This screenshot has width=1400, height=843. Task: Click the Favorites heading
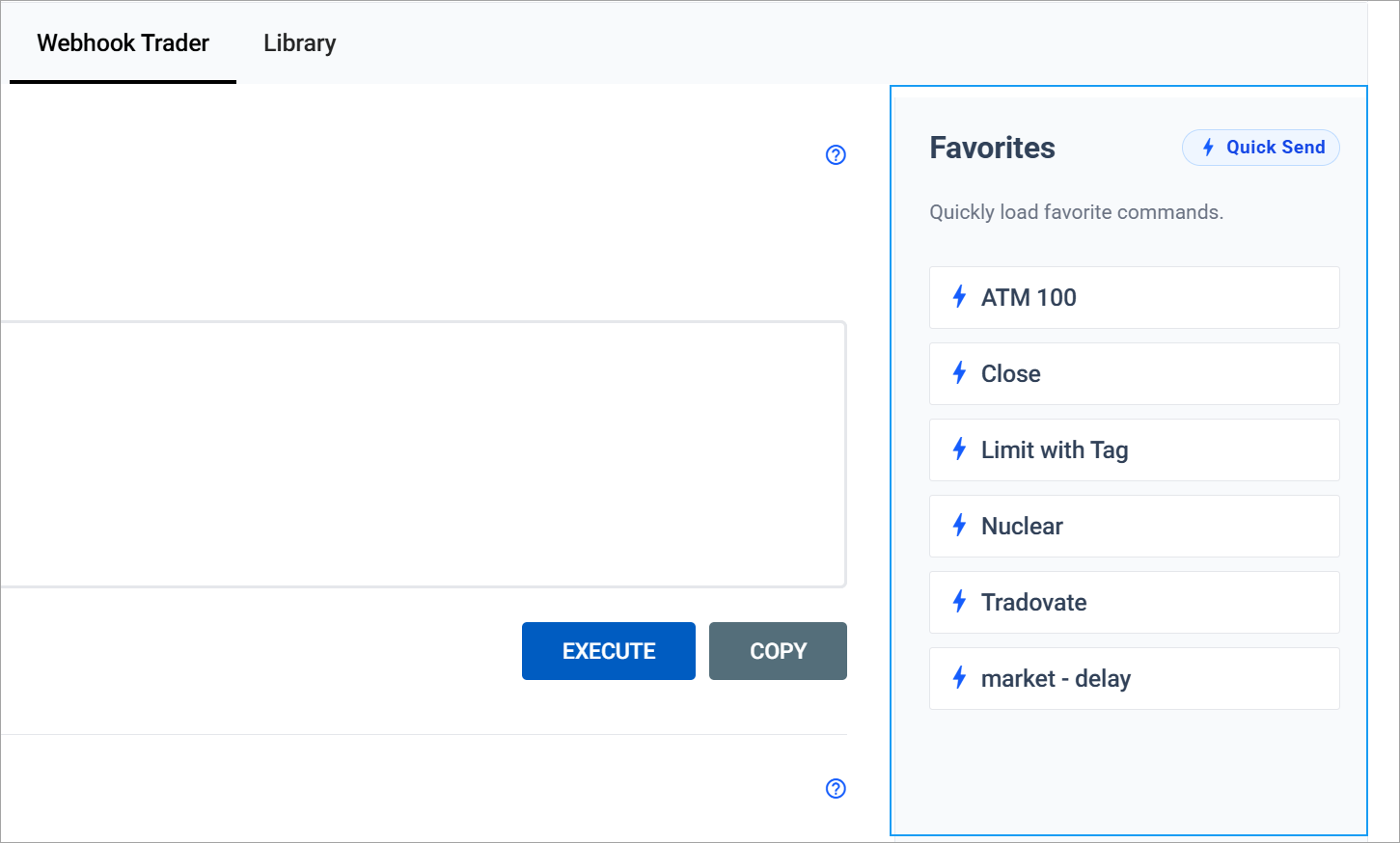tap(992, 148)
